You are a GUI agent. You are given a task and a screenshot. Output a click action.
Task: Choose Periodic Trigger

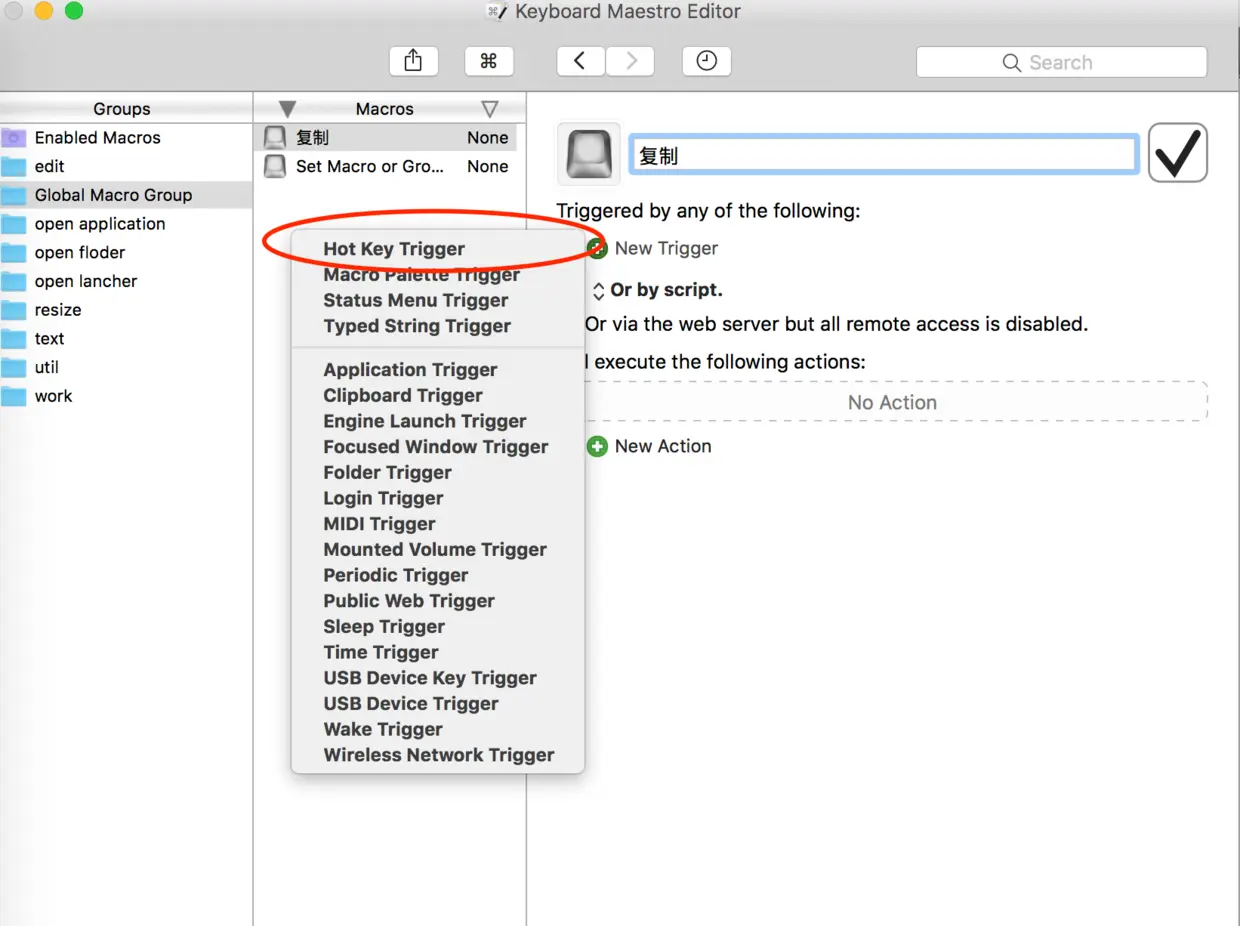click(438, 575)
